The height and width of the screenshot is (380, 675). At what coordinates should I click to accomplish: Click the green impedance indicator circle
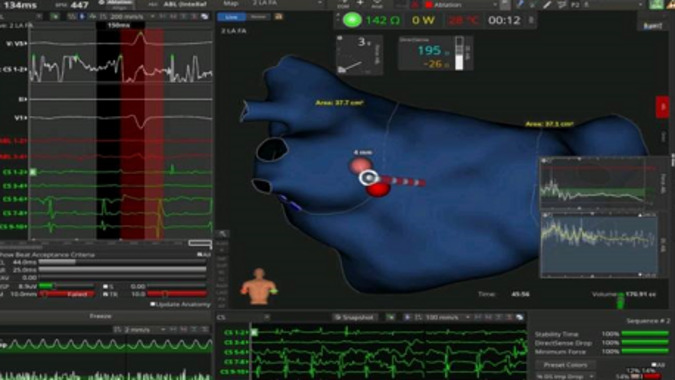coord(352,20)
